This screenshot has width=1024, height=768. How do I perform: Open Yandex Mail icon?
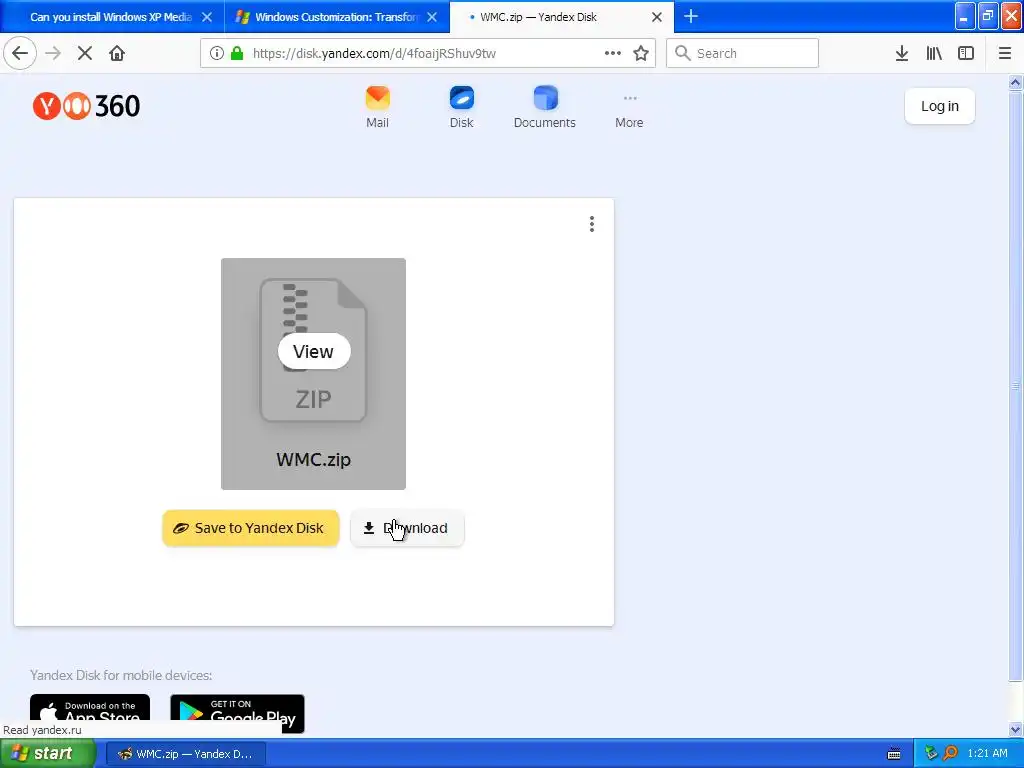click(377, 107)
